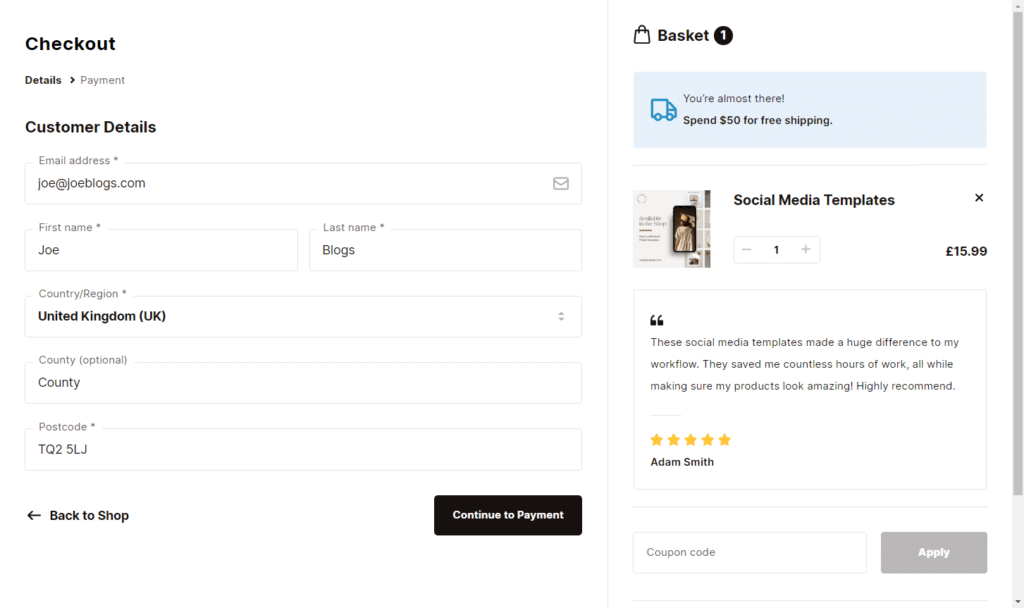This screenshot has height=608, width=1024.
Task: Click the envelope icon in the email field
Action: [x=561, y=183]
